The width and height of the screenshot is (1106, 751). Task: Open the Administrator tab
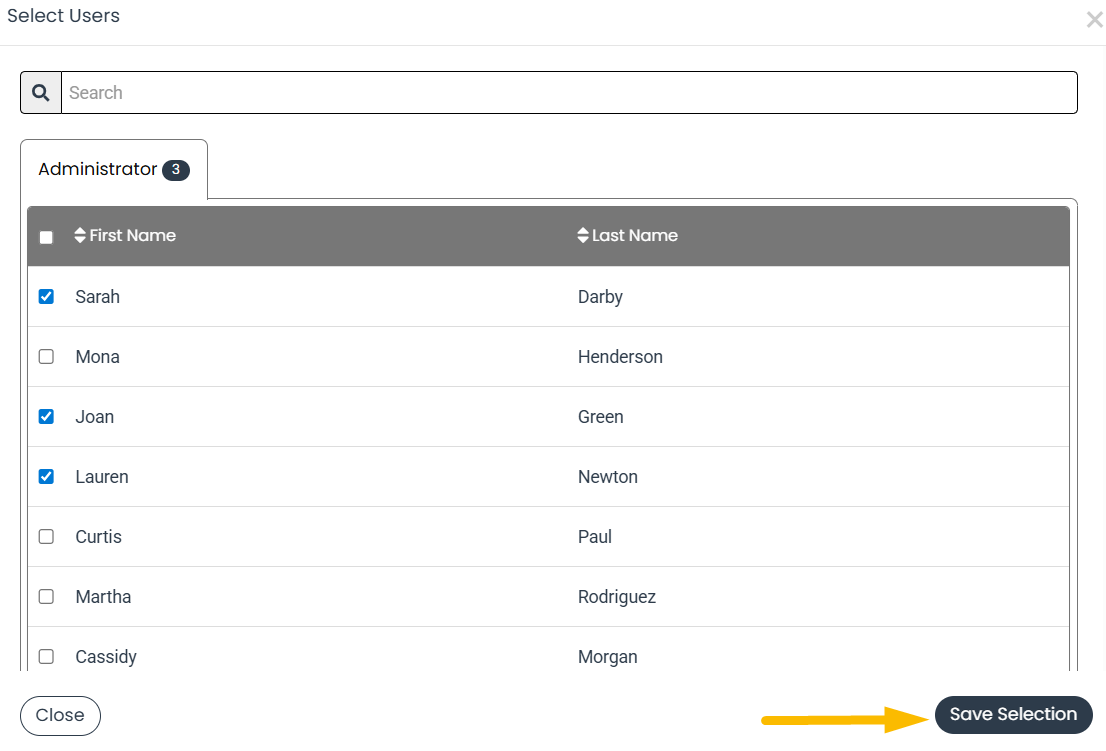point(114,169)
